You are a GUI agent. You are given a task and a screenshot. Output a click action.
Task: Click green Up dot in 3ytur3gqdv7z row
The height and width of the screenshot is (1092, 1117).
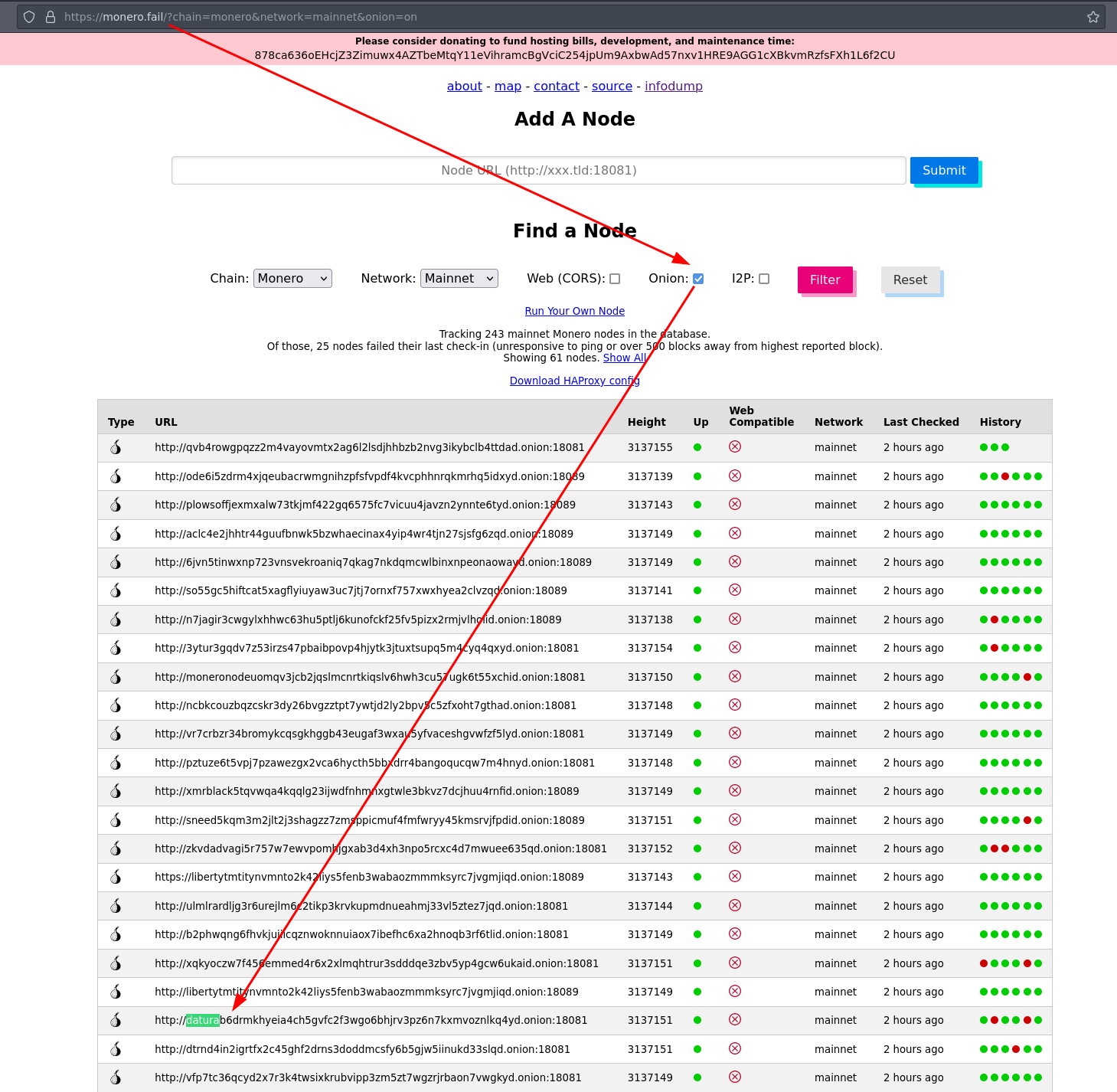coord(697,648)
